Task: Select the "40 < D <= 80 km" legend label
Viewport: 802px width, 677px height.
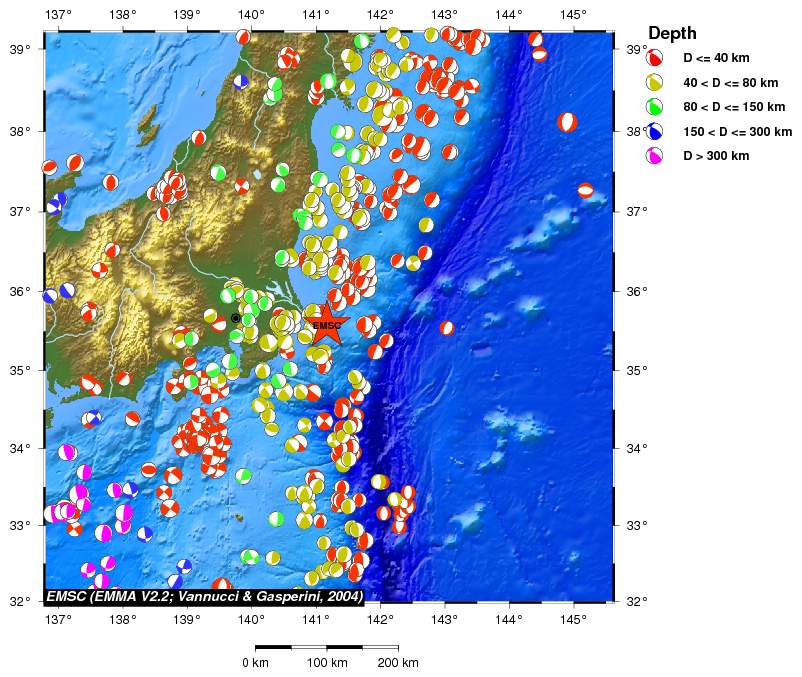Action: click(x=733, y=83)
